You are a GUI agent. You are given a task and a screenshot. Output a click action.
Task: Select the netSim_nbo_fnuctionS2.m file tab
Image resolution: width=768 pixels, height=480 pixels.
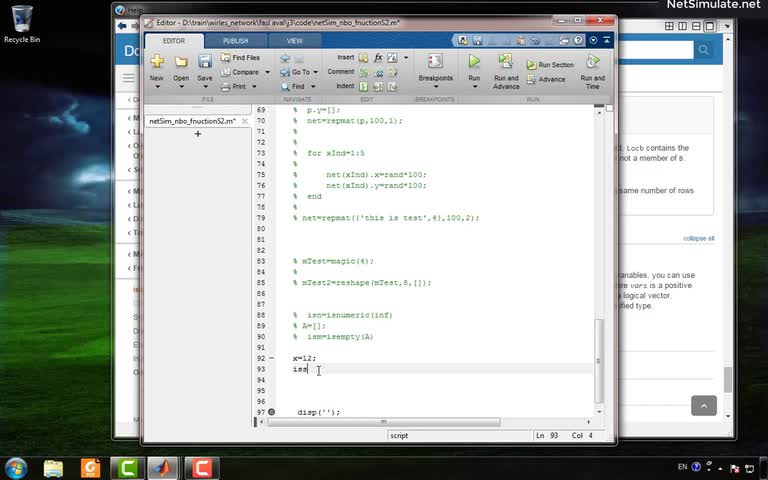(192, 120)
